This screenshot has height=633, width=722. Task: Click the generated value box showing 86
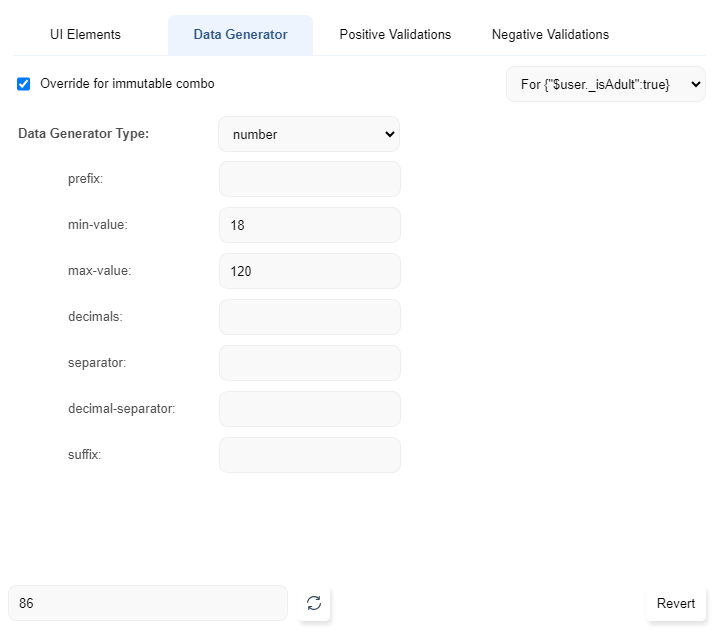[147, 603]
